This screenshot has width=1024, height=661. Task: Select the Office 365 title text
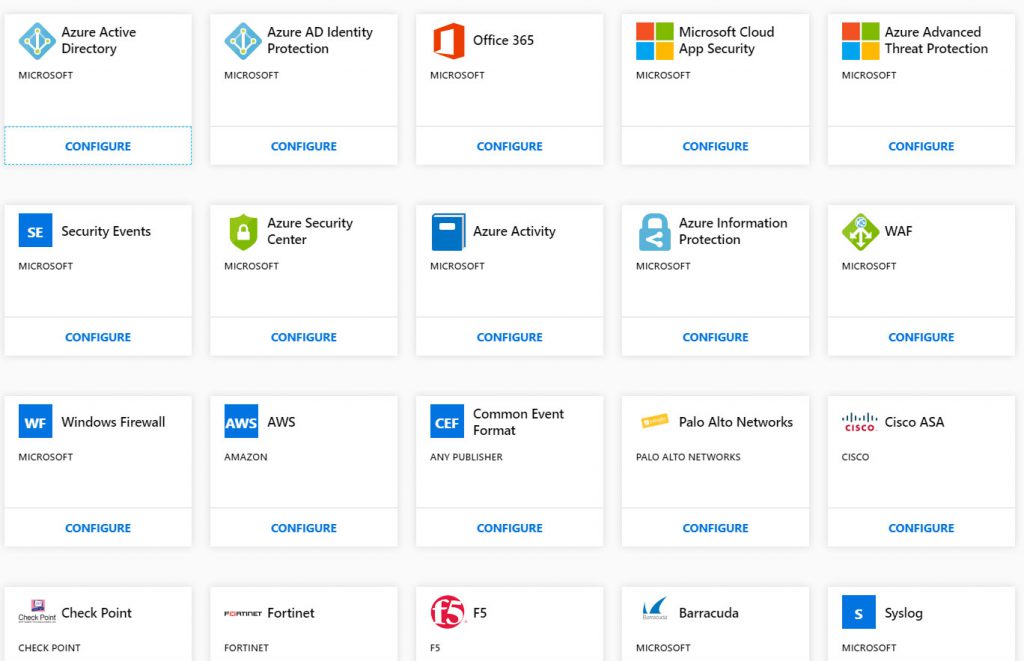(x=503, y=40)
